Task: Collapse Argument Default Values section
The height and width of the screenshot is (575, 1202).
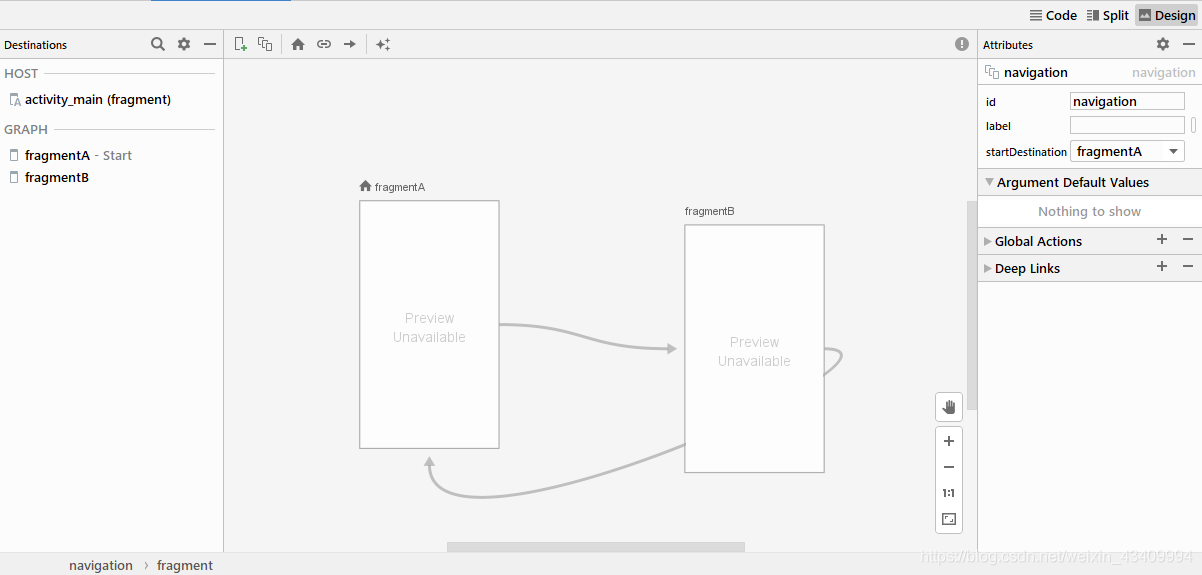Action: pos(989,182)
